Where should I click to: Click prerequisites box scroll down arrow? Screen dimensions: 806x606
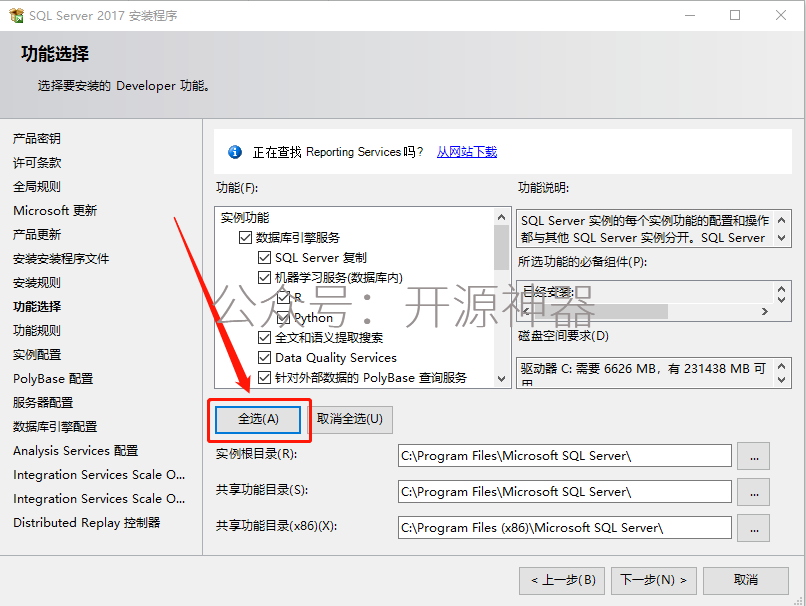click(782, 299)
